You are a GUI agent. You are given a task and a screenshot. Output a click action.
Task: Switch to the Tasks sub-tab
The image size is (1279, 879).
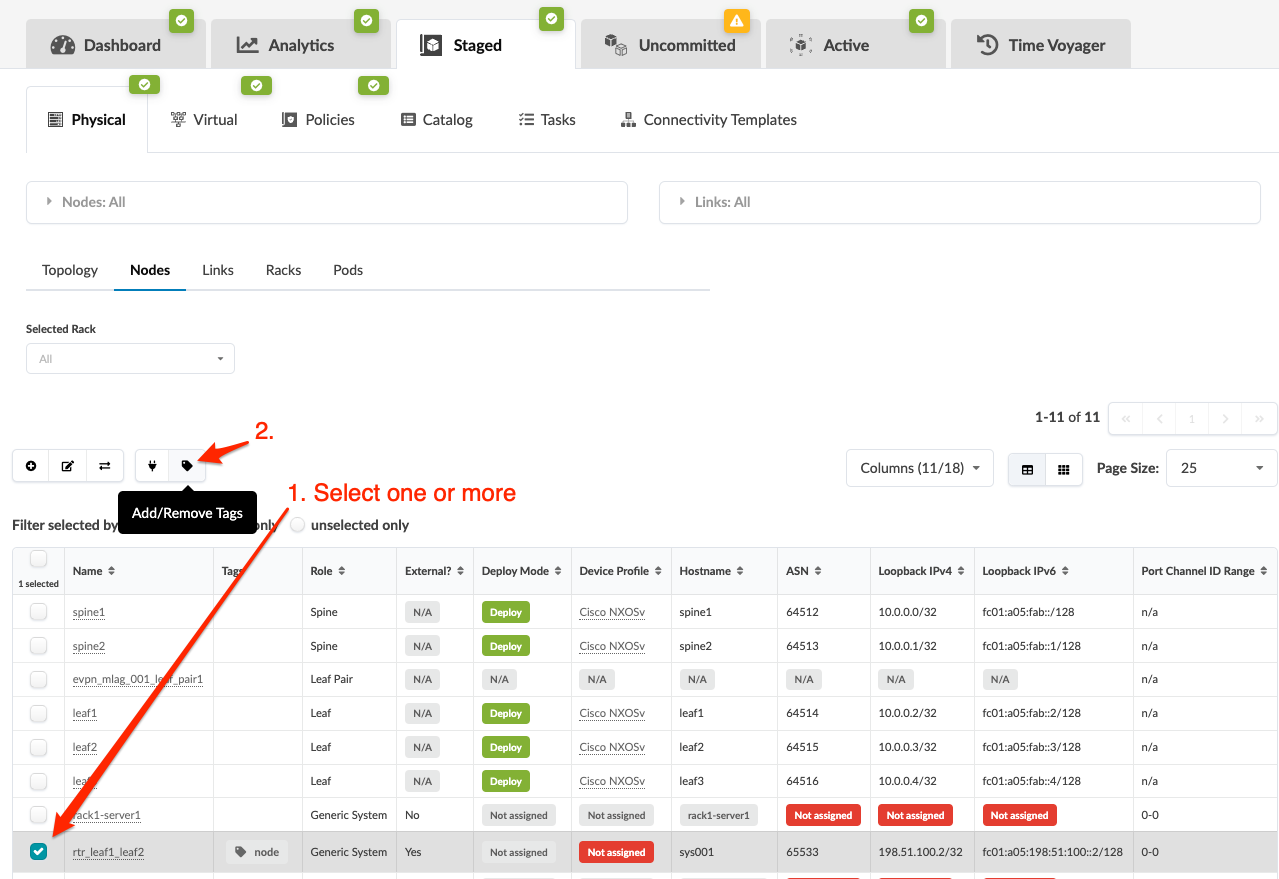pyautogui.click(x=547, y=119)
